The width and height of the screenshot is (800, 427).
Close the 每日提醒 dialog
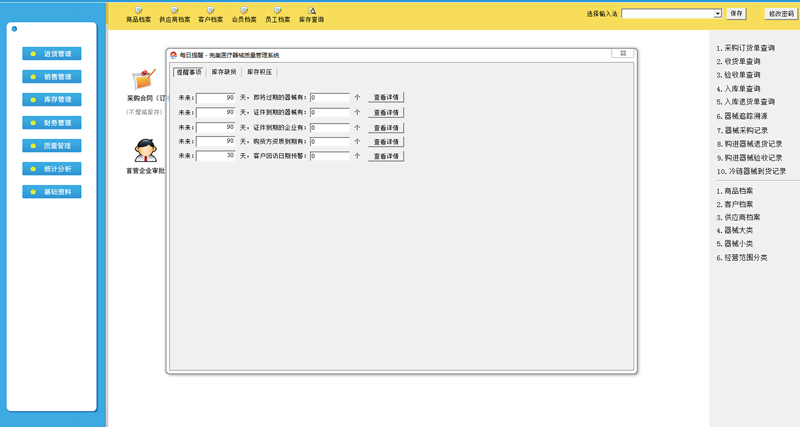pos(622,54)
